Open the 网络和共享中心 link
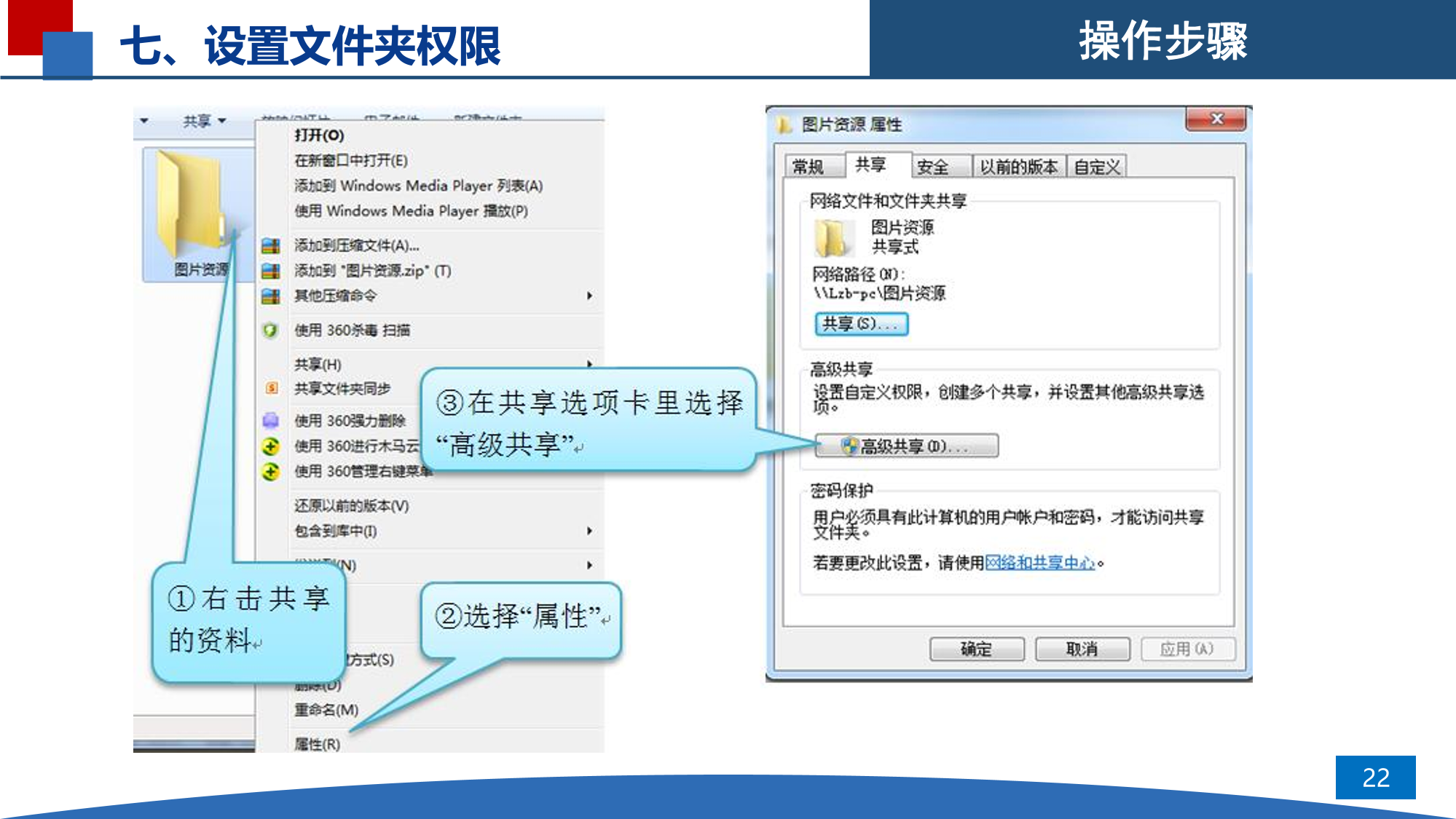This screenshot has width=1456, height=819. click(1039, 563)
